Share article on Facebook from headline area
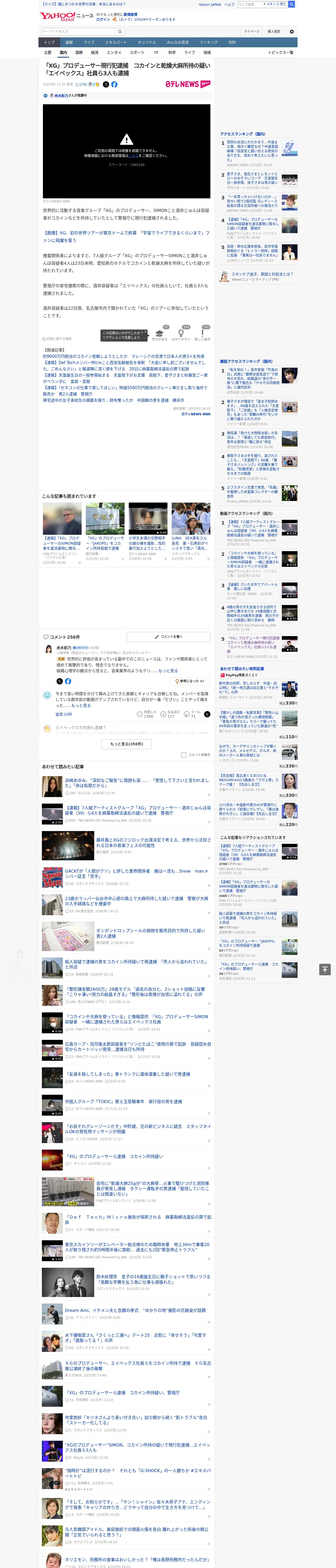The width and height of the screenshot is (336, 1568). coord(114,85)
